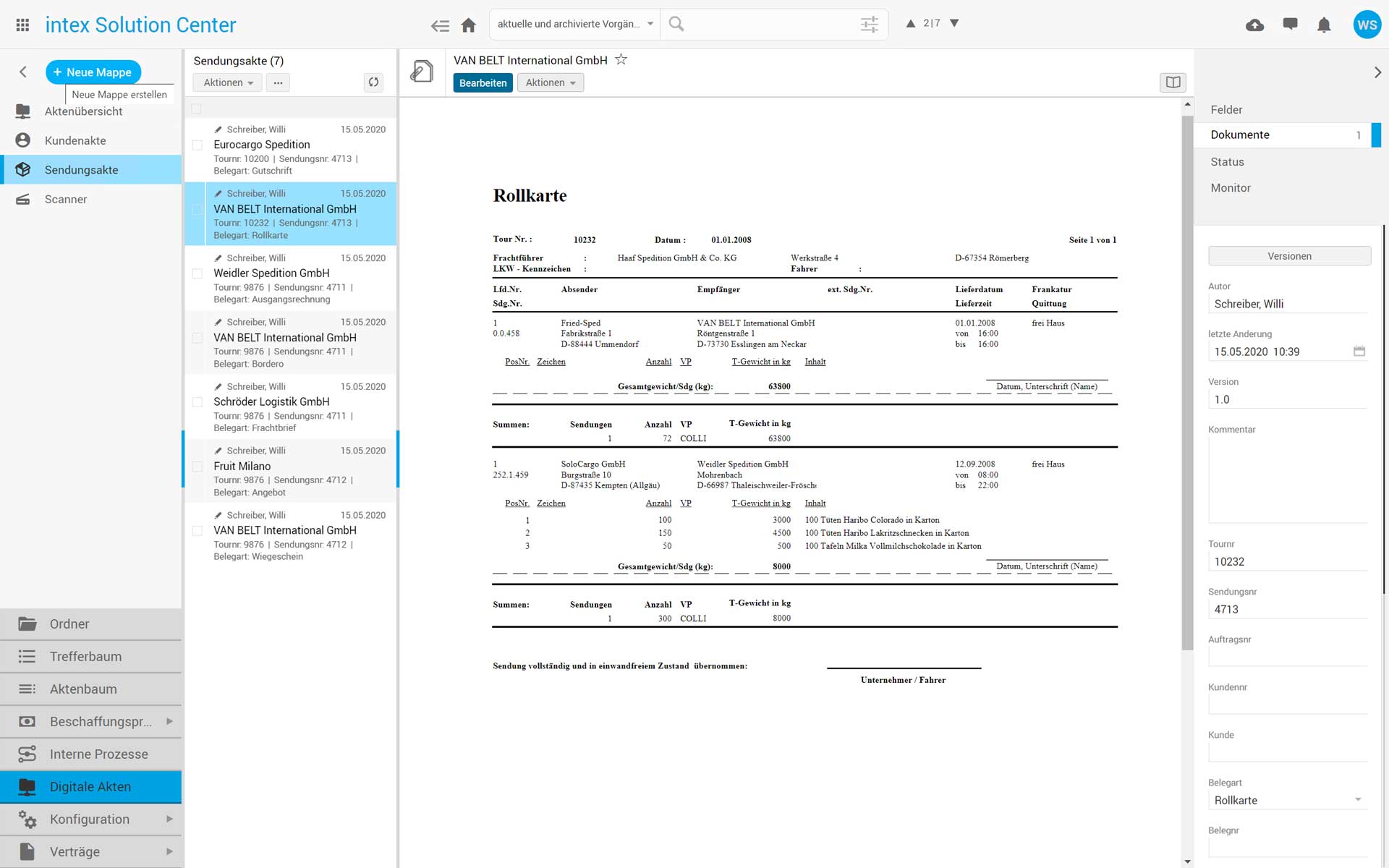
Task: Refresh the Sendungsakte list
Action: 373,82
